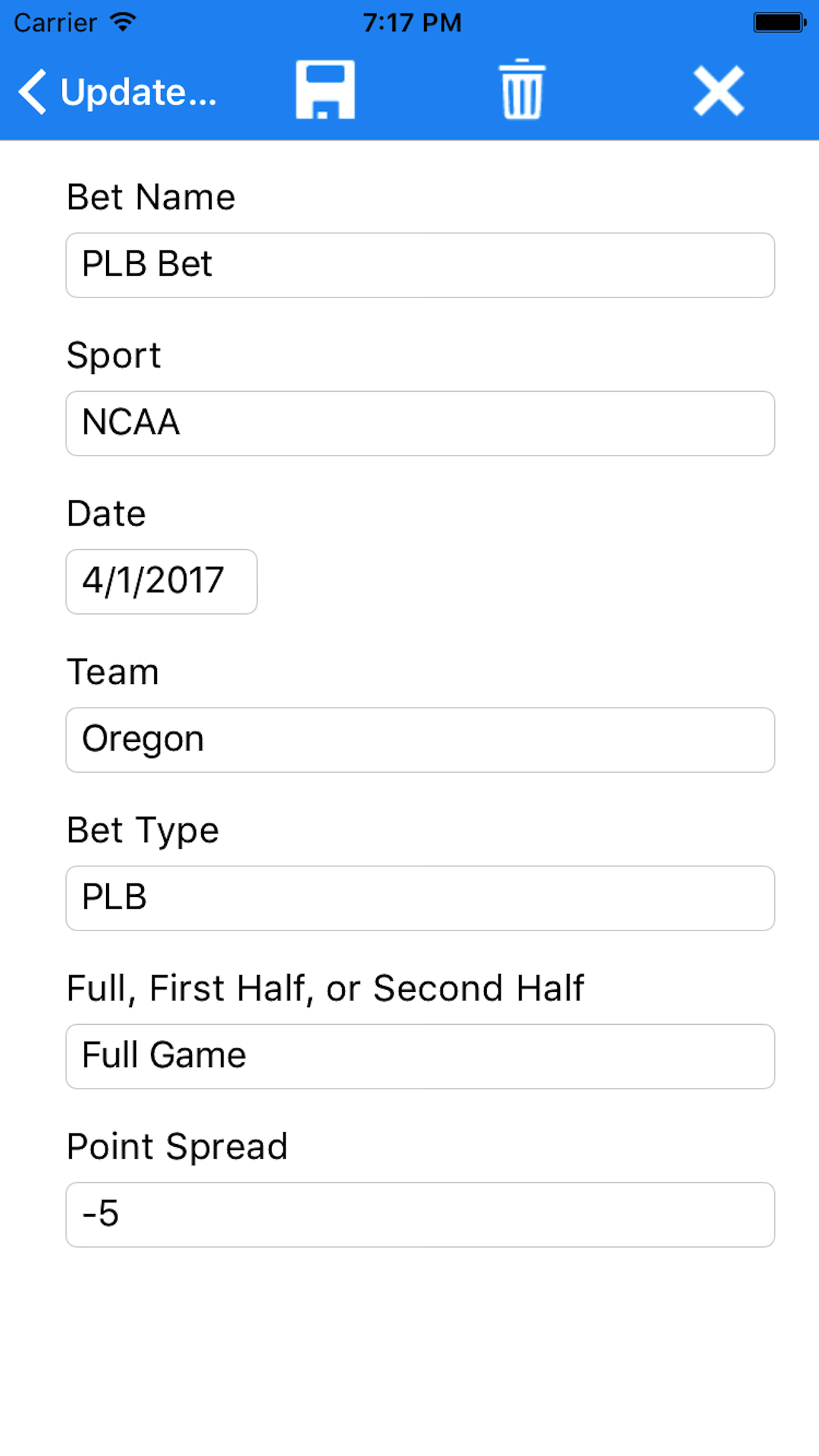Delete this bet using trash icon
This screenshot has height=1456, width=819.
(522, 90)
